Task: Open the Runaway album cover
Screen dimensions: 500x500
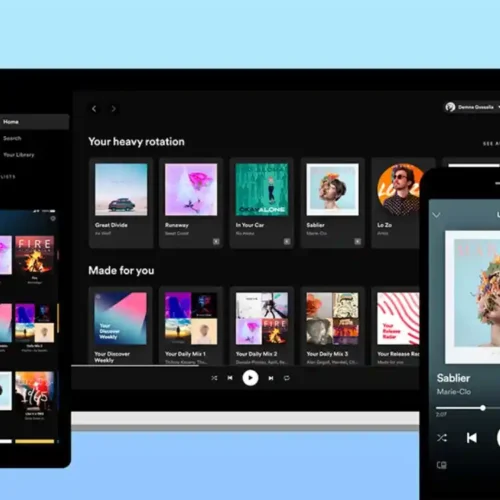Action: pos(191,189)
